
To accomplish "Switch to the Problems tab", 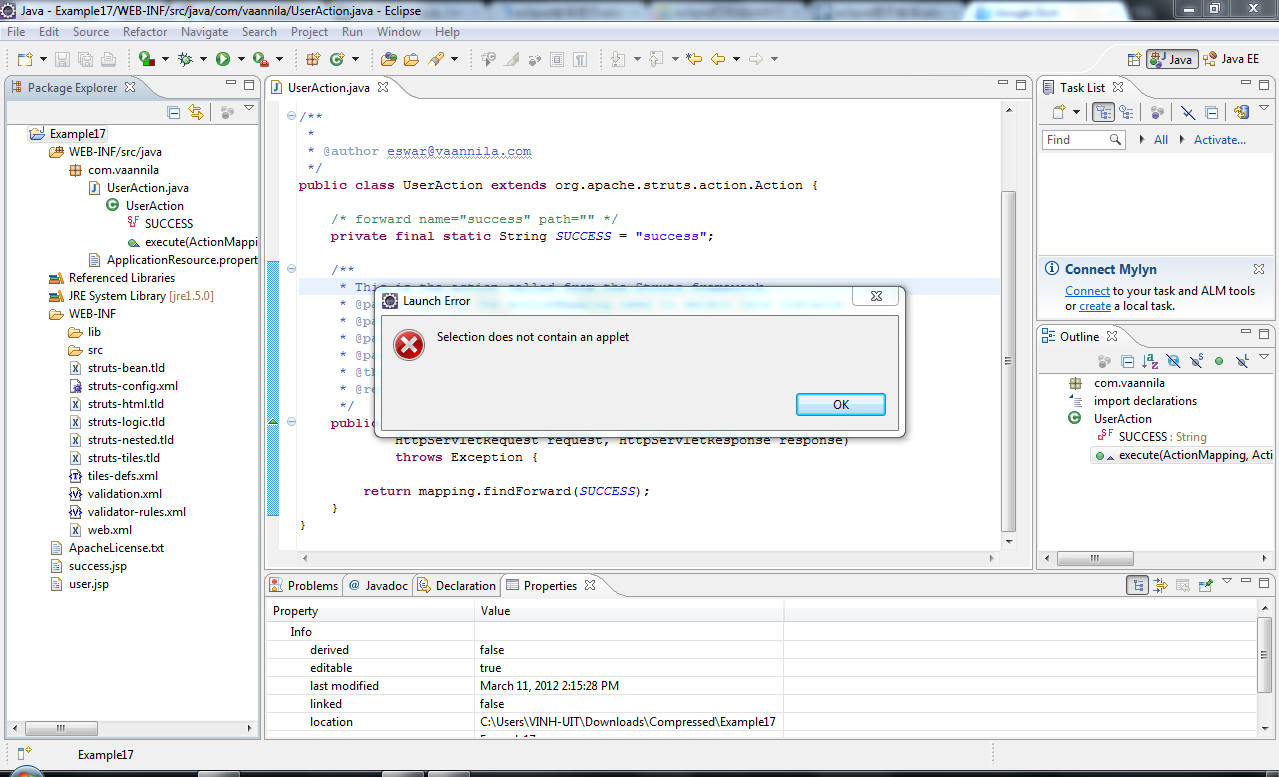I will coord(304,585).
